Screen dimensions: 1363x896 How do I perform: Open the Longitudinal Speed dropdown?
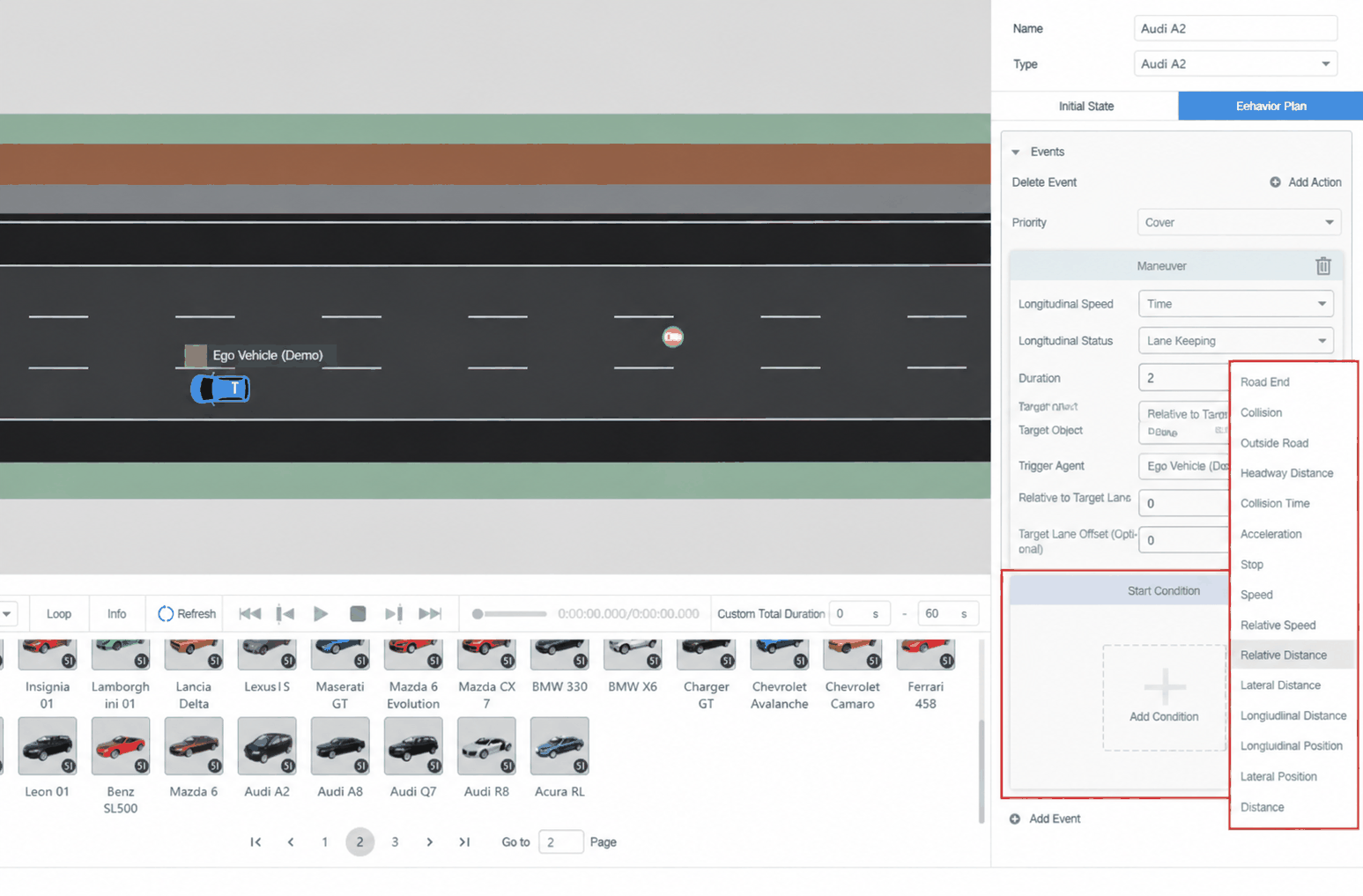pos(1235,304)
